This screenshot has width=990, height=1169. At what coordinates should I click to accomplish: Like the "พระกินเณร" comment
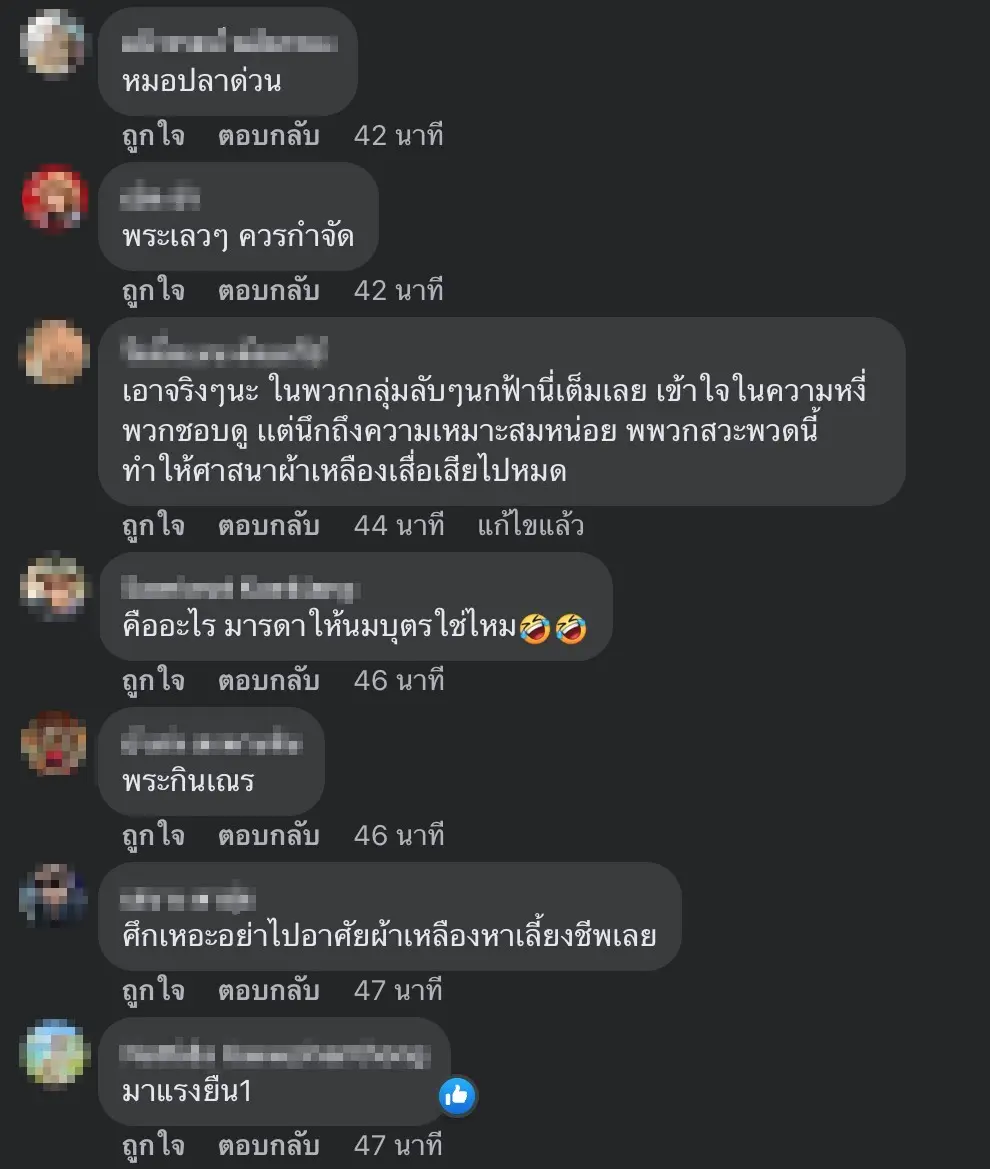tap(154, 836)
